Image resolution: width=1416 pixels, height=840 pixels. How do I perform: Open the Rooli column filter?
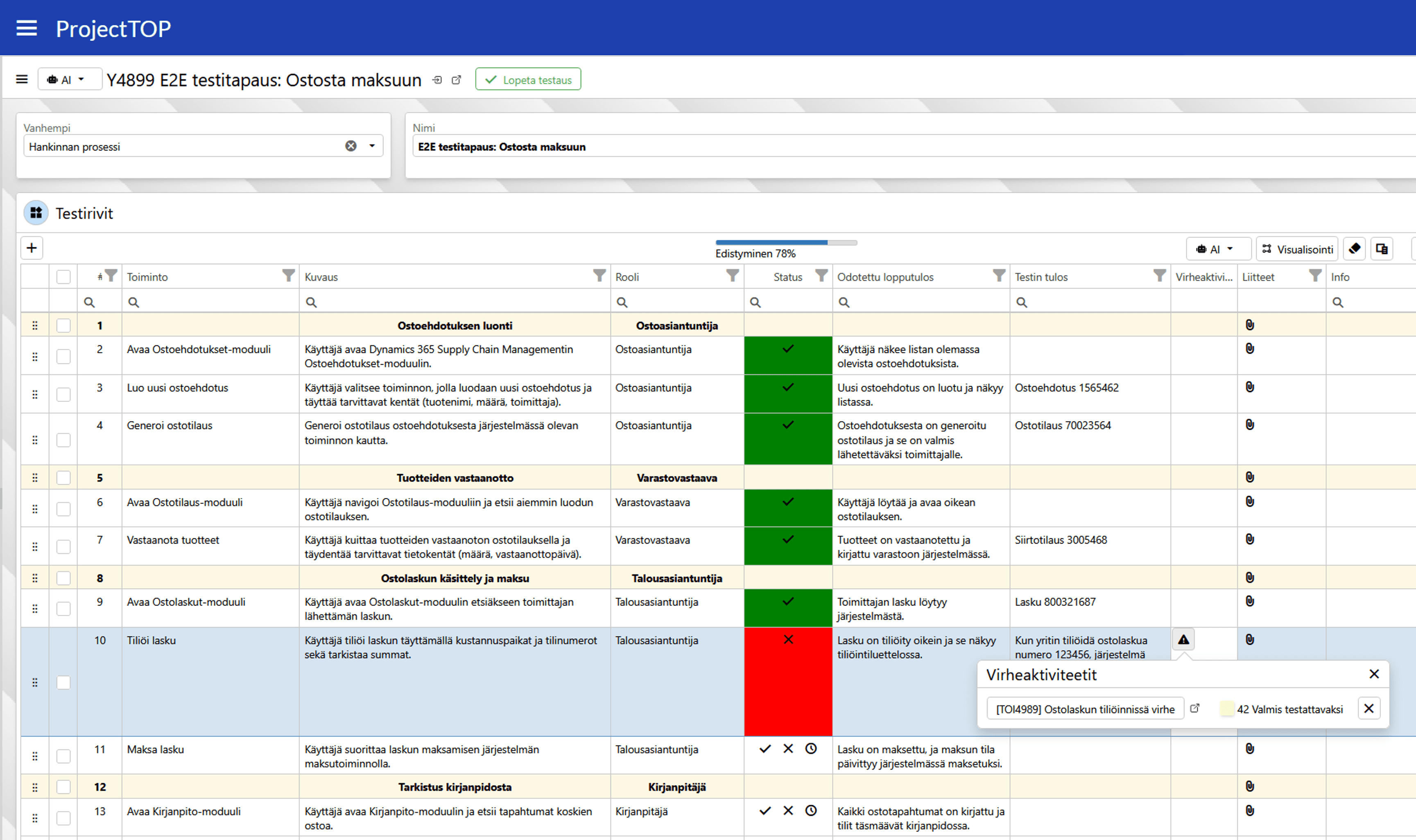pos(733,275)
